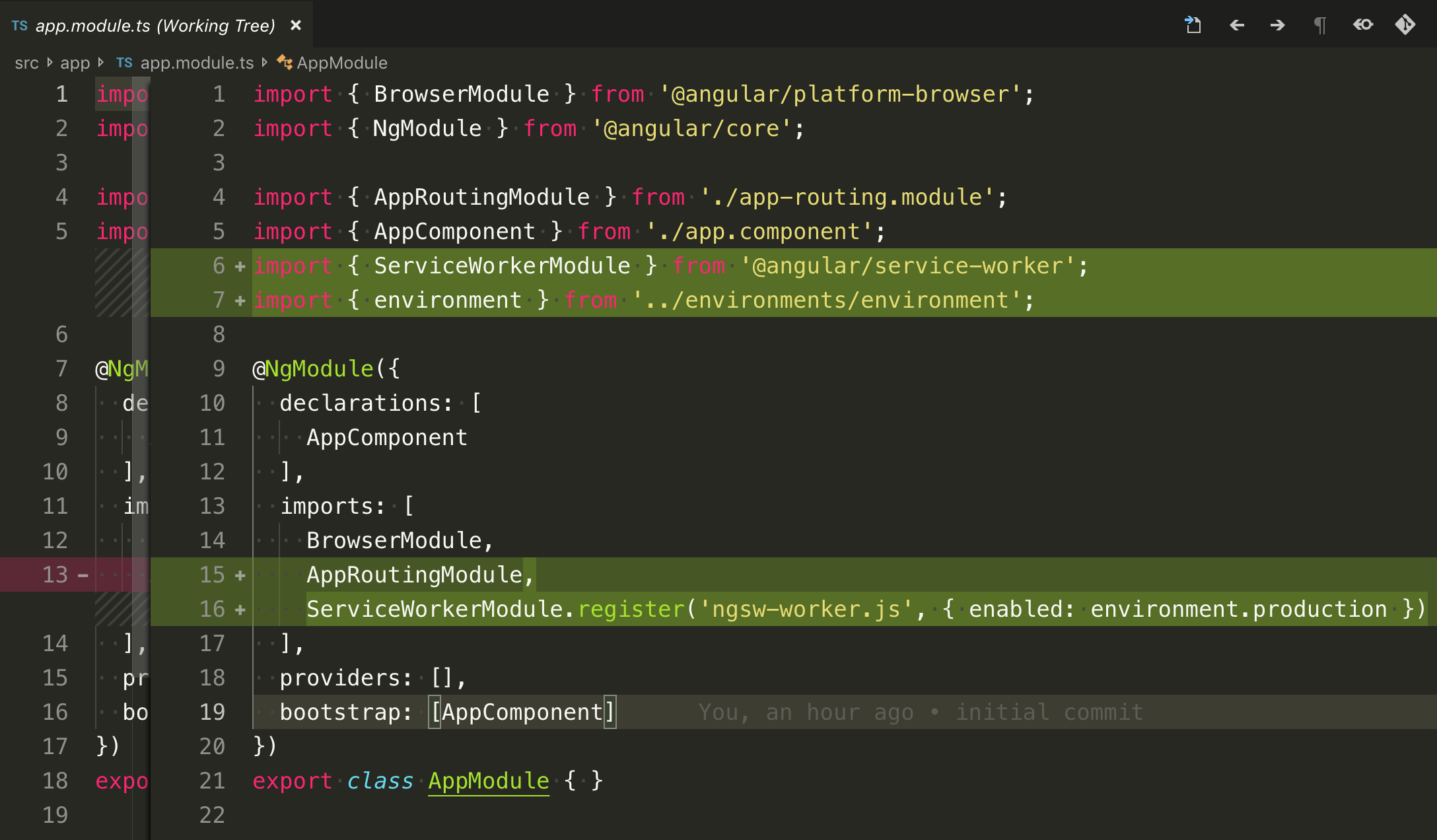Open the app breadcrumb folder
Screen dimensions: 1437x840
[75, 63]
